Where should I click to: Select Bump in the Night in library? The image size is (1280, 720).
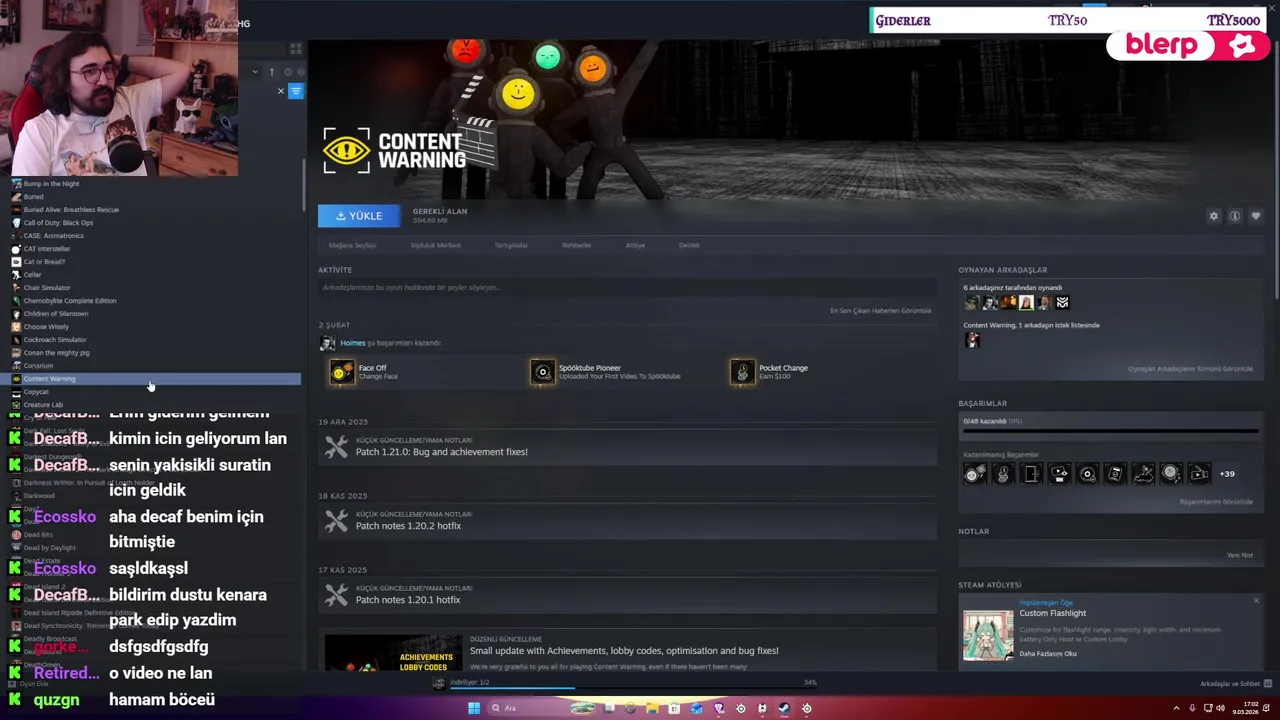tap(51, 184)
